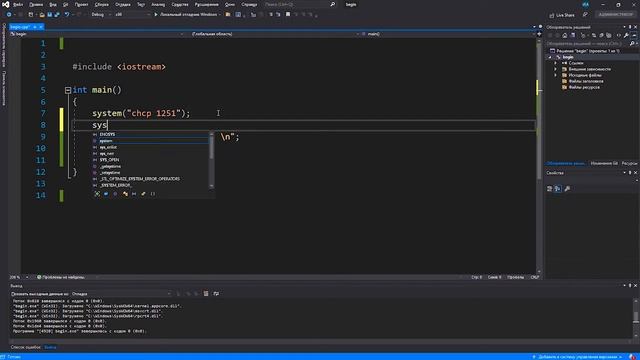Image resolution: width=640 pixels, height=360 pixels.
Task: Click the navigate back arrow icon
Action: pyautogui.click(x=9, y=15)
